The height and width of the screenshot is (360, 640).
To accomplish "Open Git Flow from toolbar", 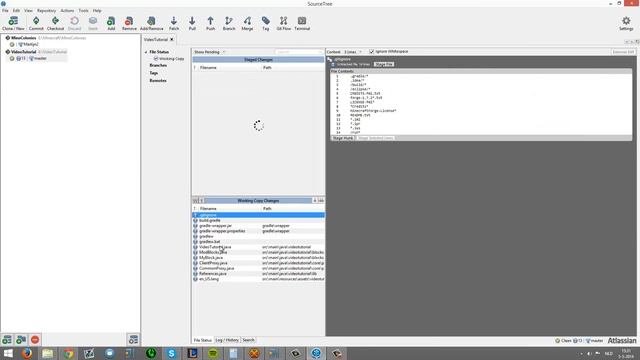I will coord(284,23).
